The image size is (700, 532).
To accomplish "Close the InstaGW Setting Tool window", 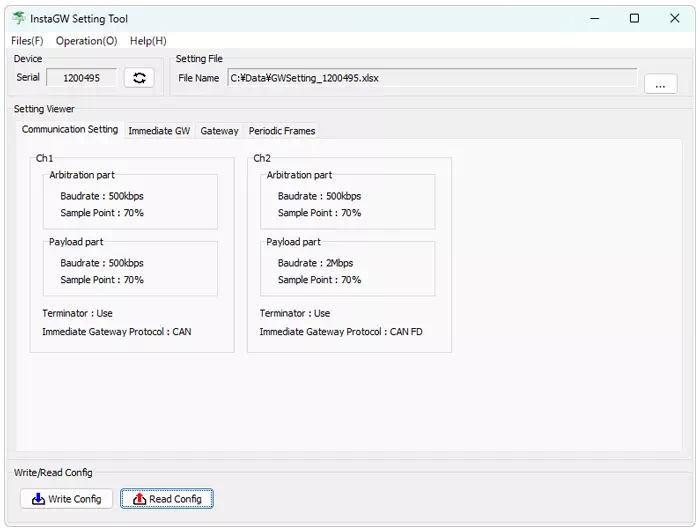I will coord(674,18).
